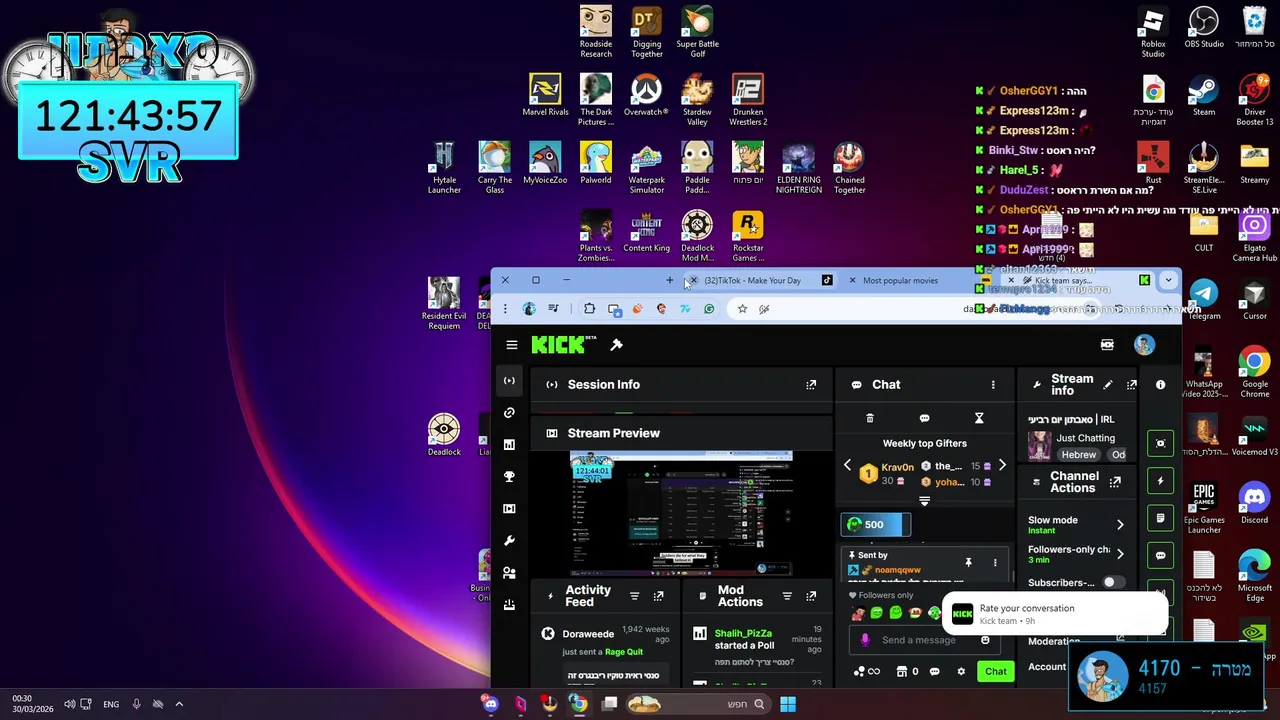1280x720 pixels.
Task: Open the info circle icon at dashboard right
Action: point(1160,384)
